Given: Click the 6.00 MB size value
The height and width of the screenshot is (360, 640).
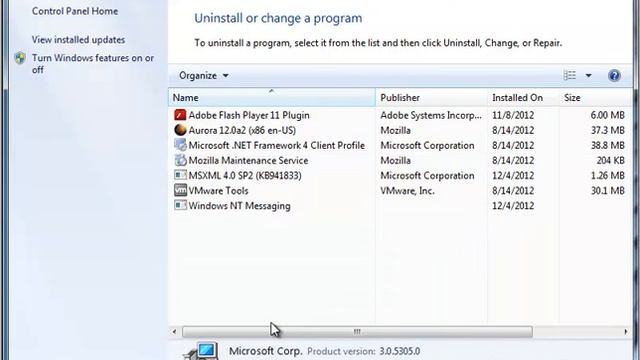Looking at the screenshot, I should [607, 115].
